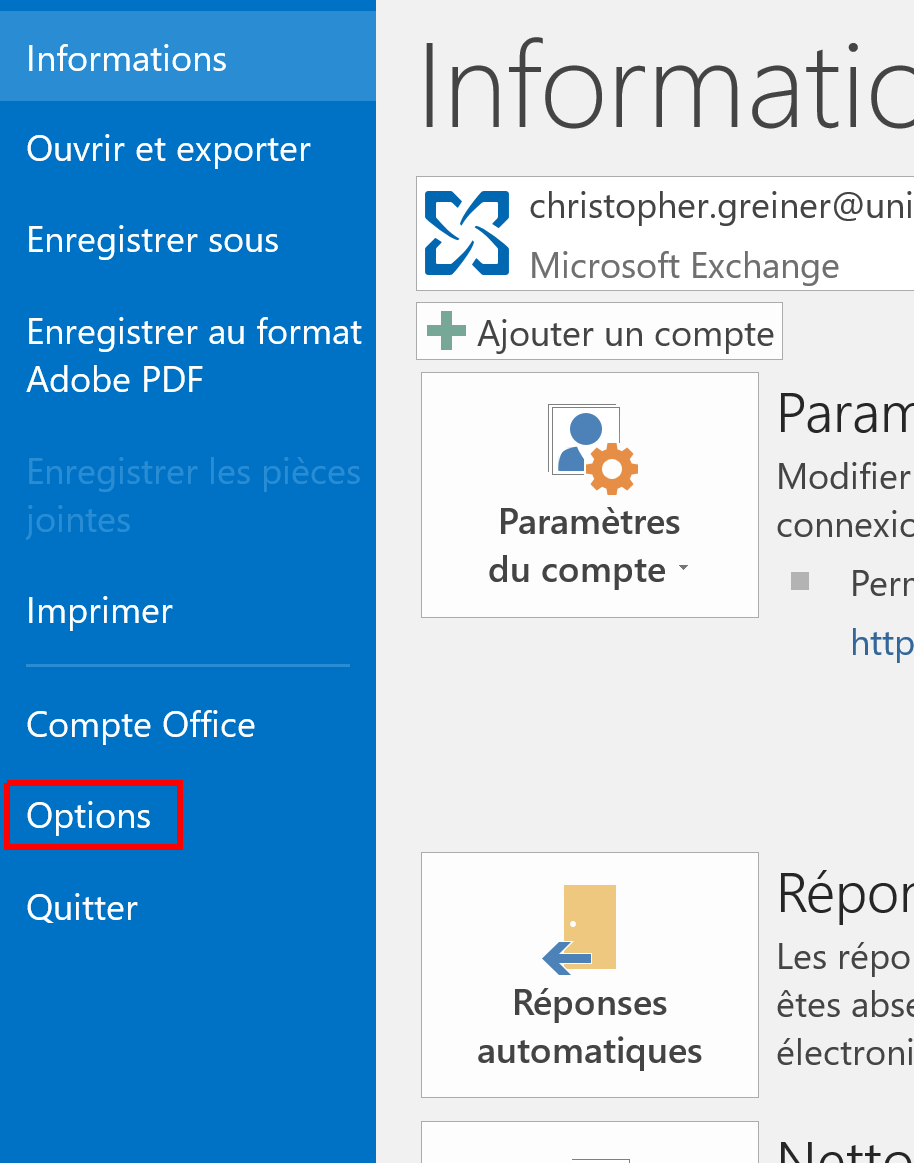
Task: Follow the blue http link
Action: (x=881, y=641)
